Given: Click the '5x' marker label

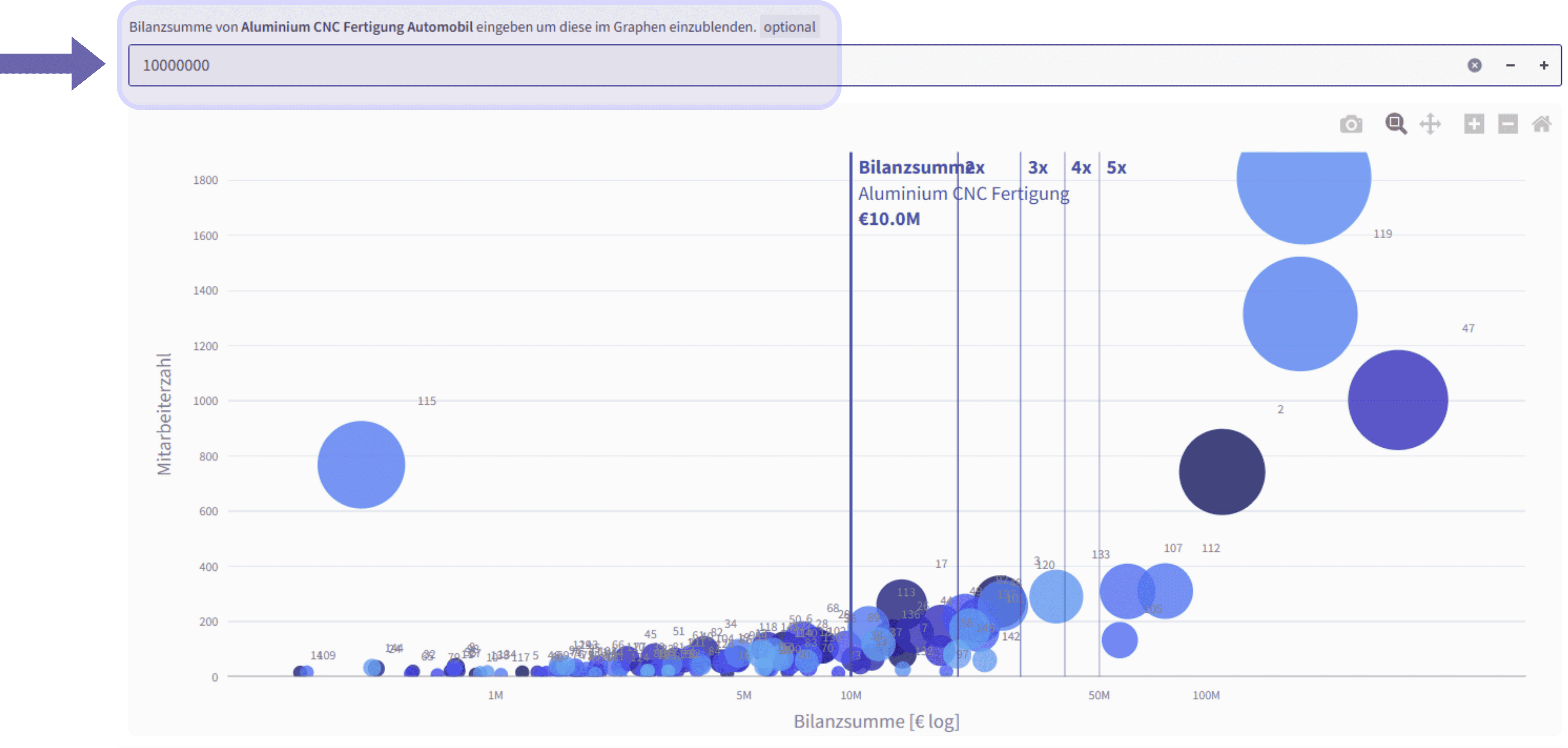Looking at the screenshot, I should (x=1116, y=168).
